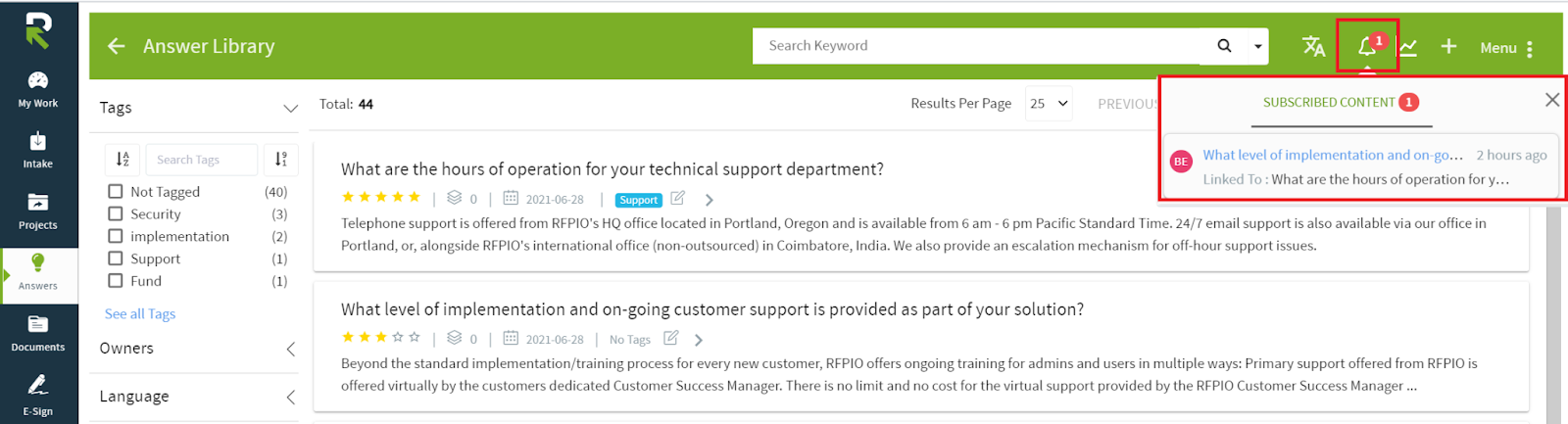Open My Work in sidebar
The width and height of the screenshot is (1568, 424).
click(38, 89)
